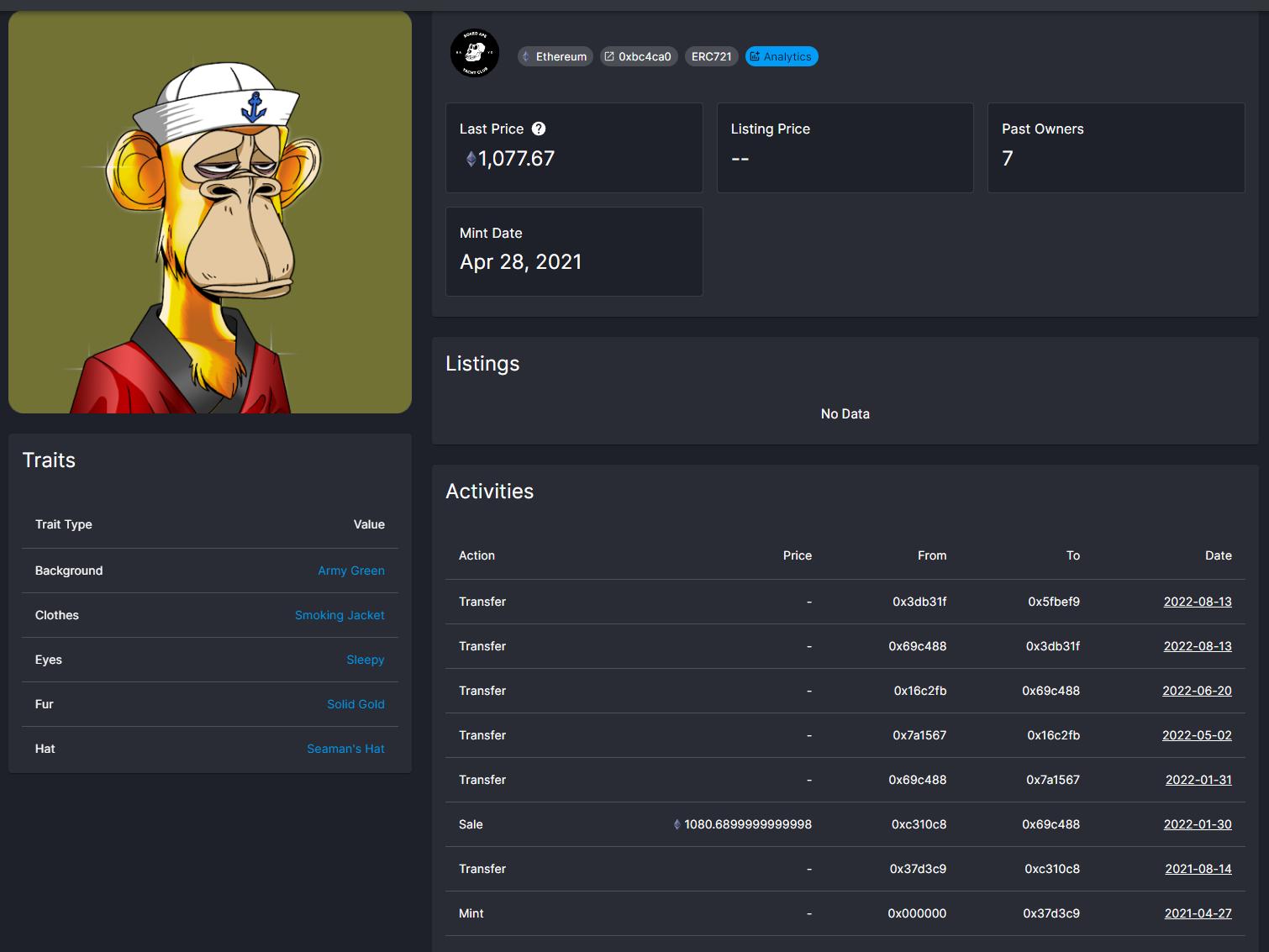
Task: Click the Sleepy eyes trait value
Action: click(x=365, y=660)
